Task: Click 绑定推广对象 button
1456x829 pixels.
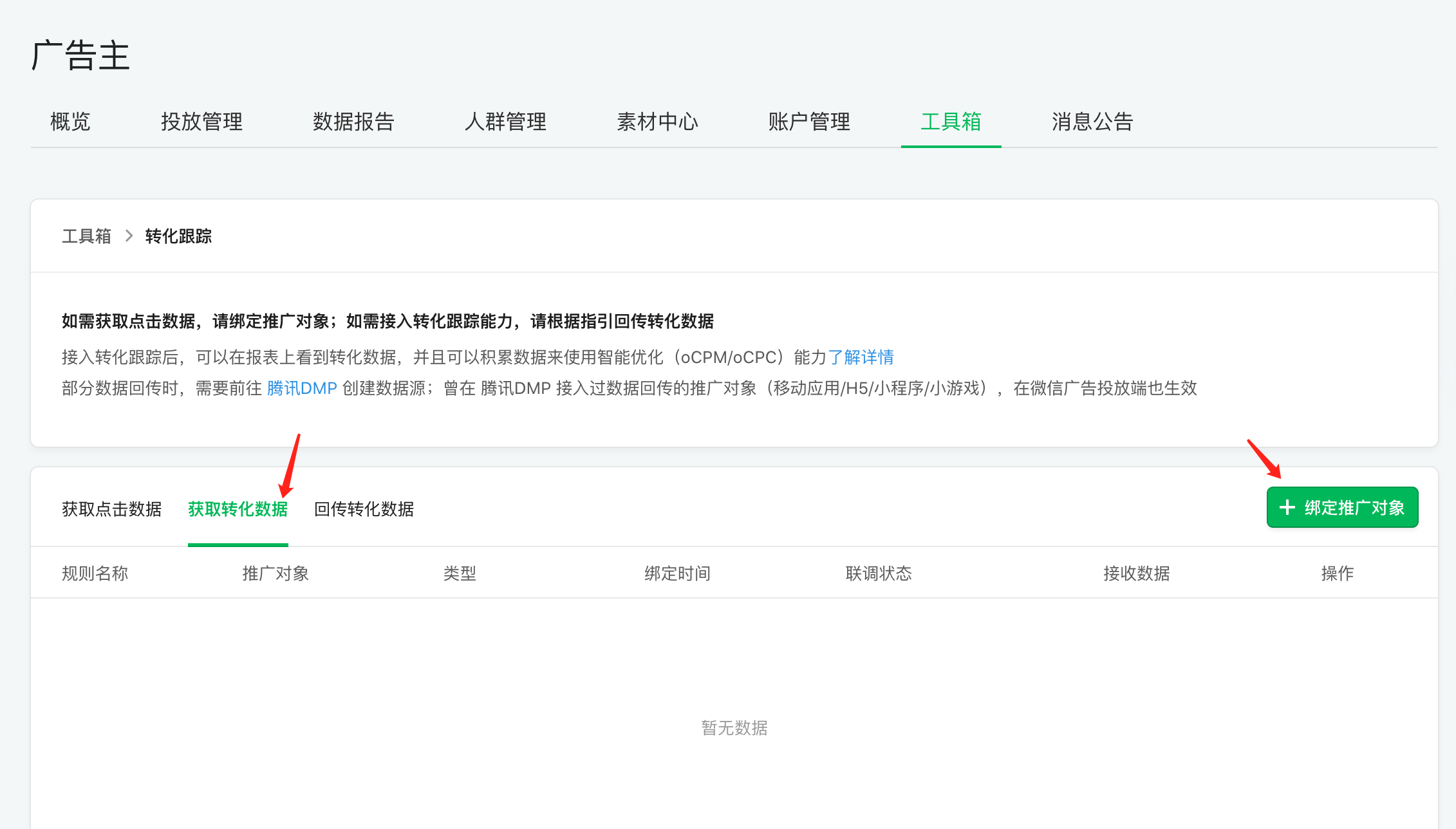Action: (1342, 508)
